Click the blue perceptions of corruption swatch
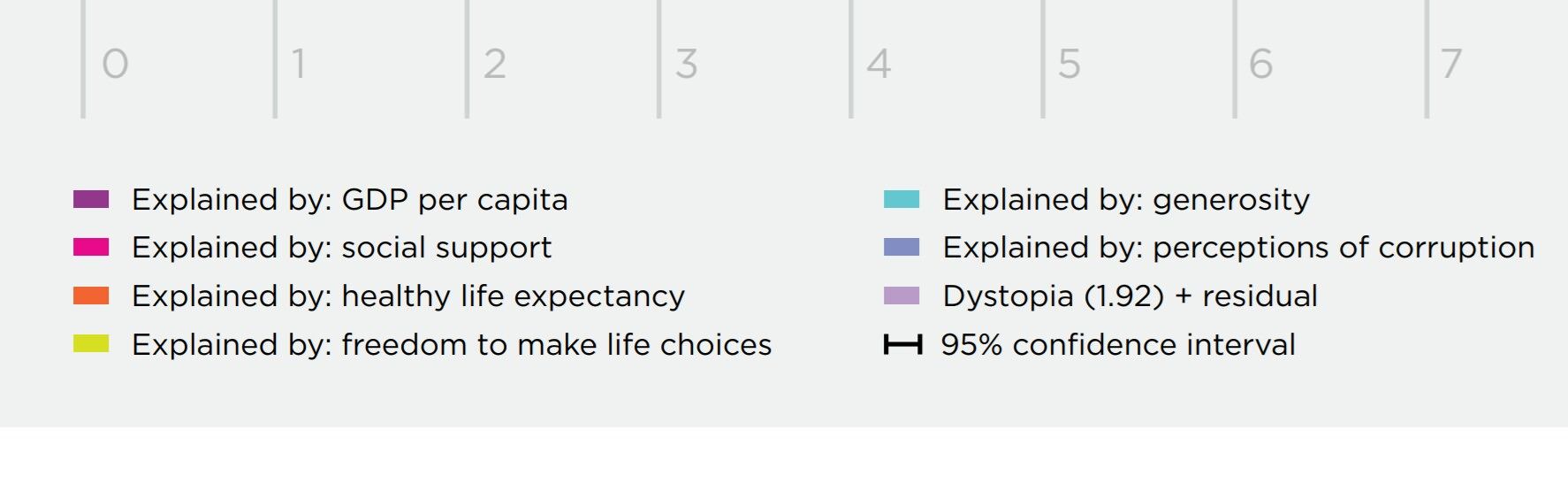1568x499 pixels. 902,247
